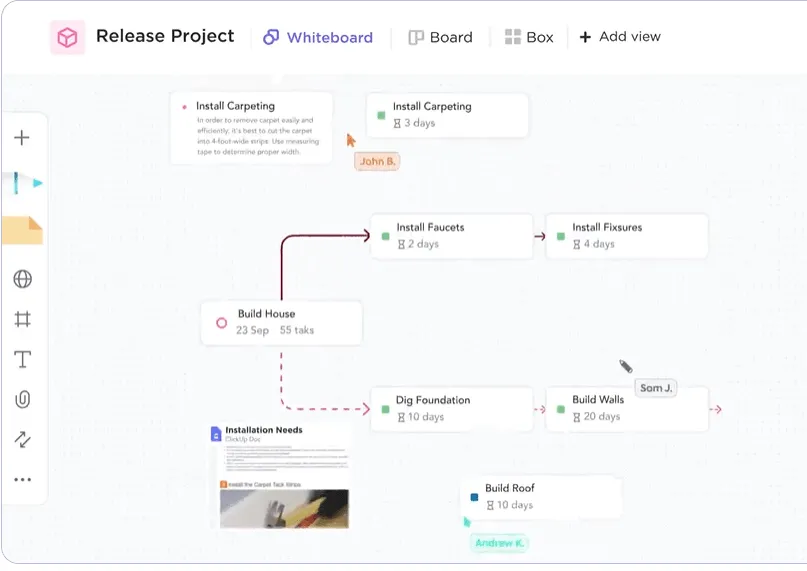Select the connector arrows tool

[x=22, y=439]
